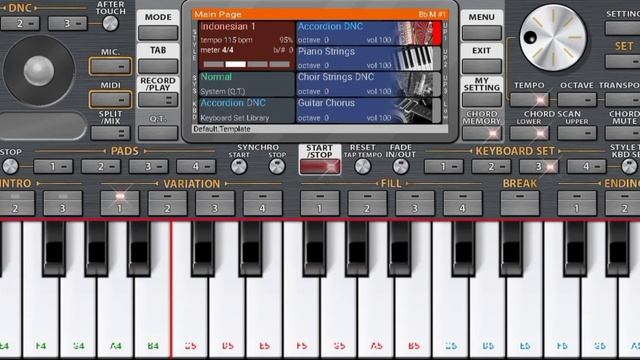Trigger PAD 1
The width and height of the screenshot is (640, 360).
[x=53, y=167]
